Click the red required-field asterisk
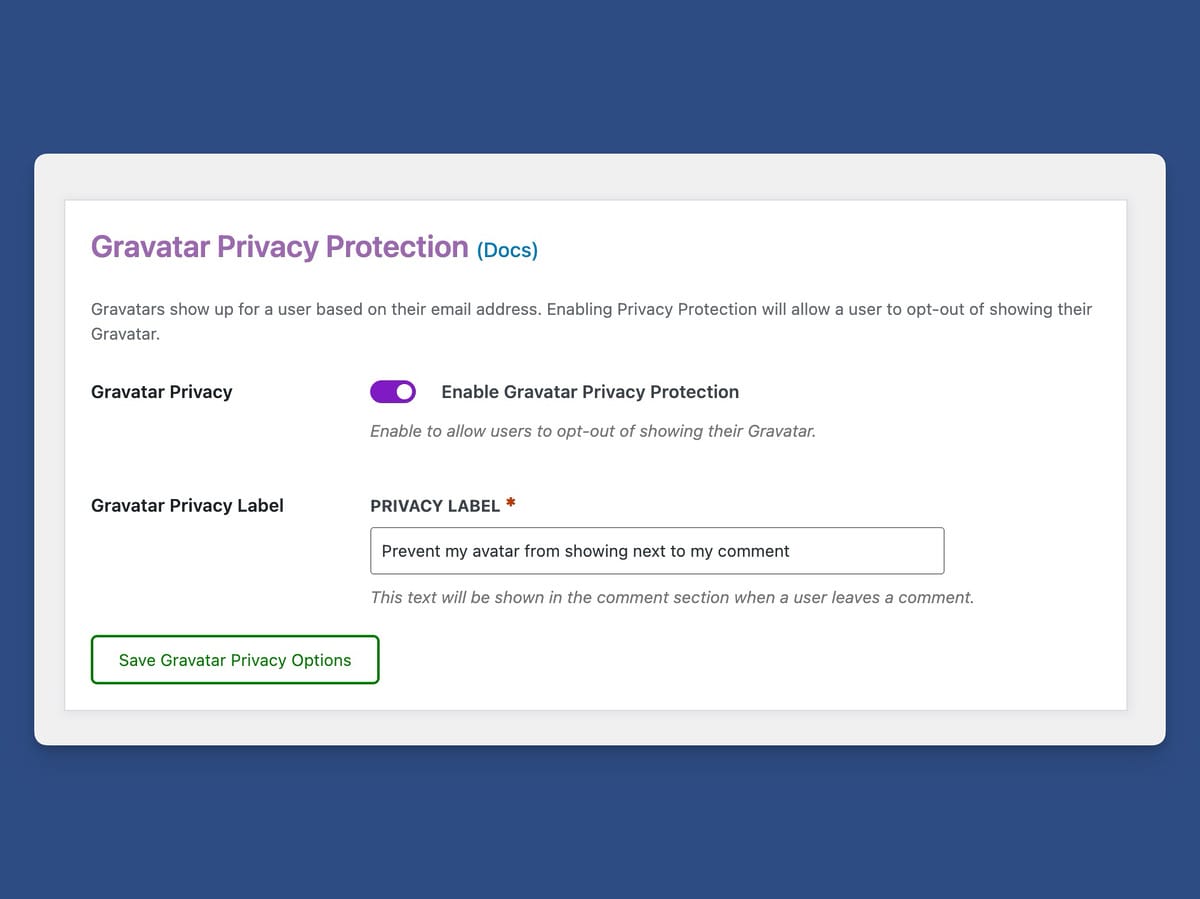This screenshot has height=899, width=1200. tap(511, 503)
